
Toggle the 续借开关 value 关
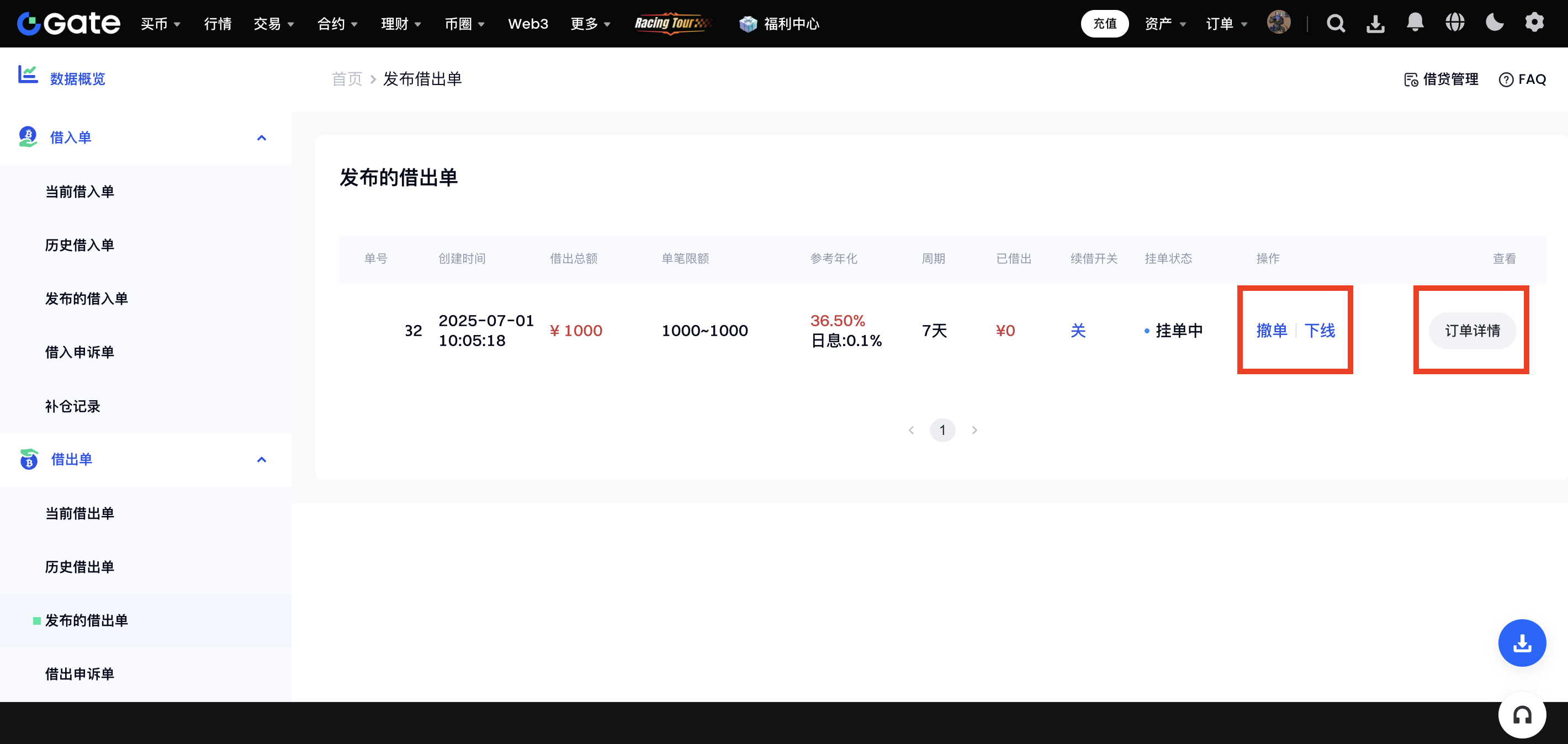[x=1078, y=330]
